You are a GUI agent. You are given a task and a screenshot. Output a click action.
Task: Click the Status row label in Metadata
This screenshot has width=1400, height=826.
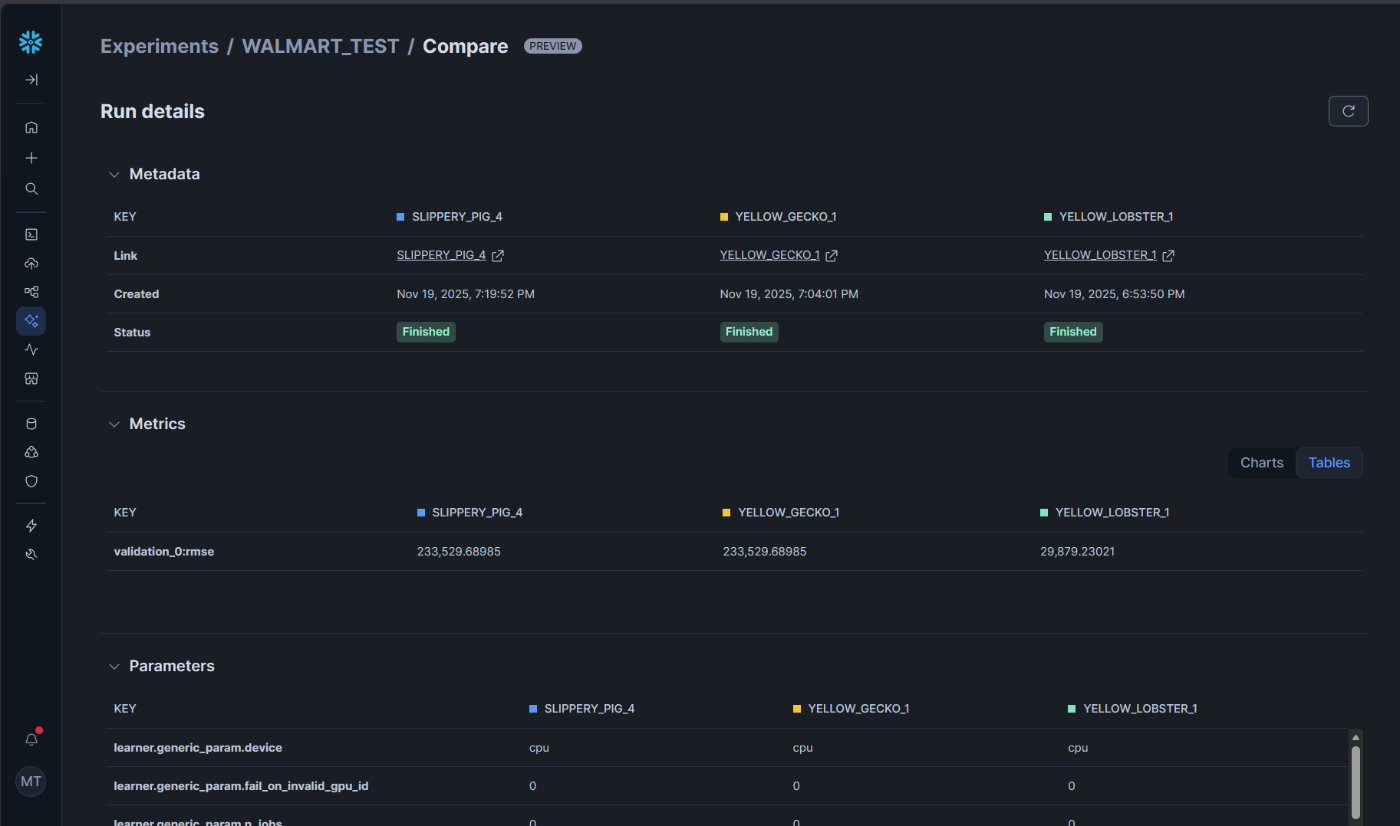(132, 332)
